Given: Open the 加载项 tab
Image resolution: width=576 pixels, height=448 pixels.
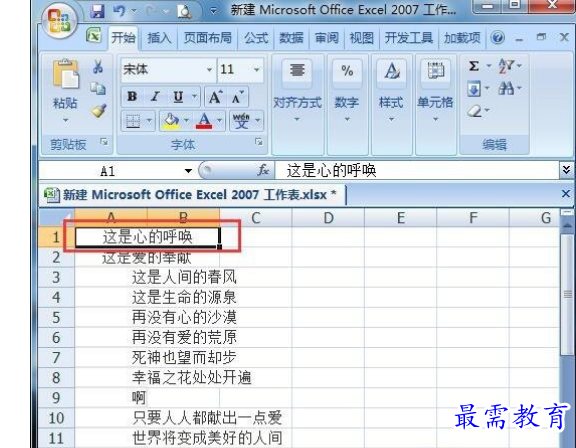Looking at the screenshot, I should pos(462,38).
